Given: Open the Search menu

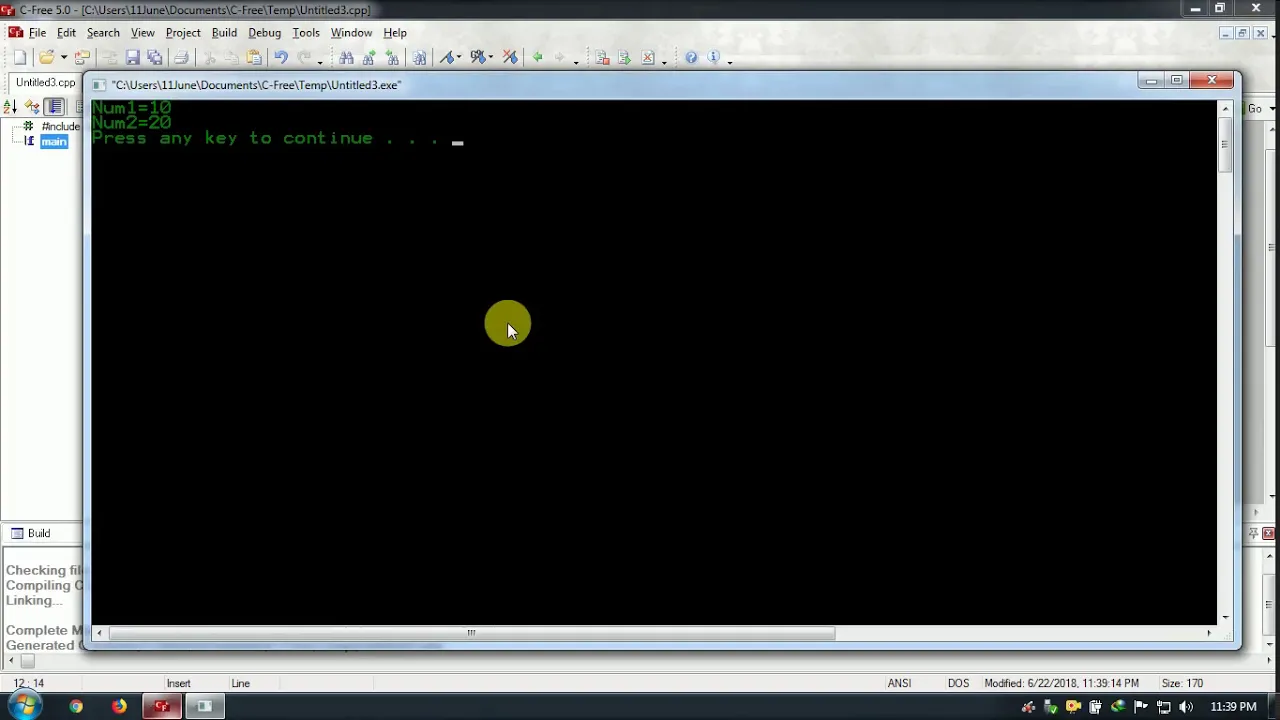Looking at the screenshot, I should click(103, 33).
